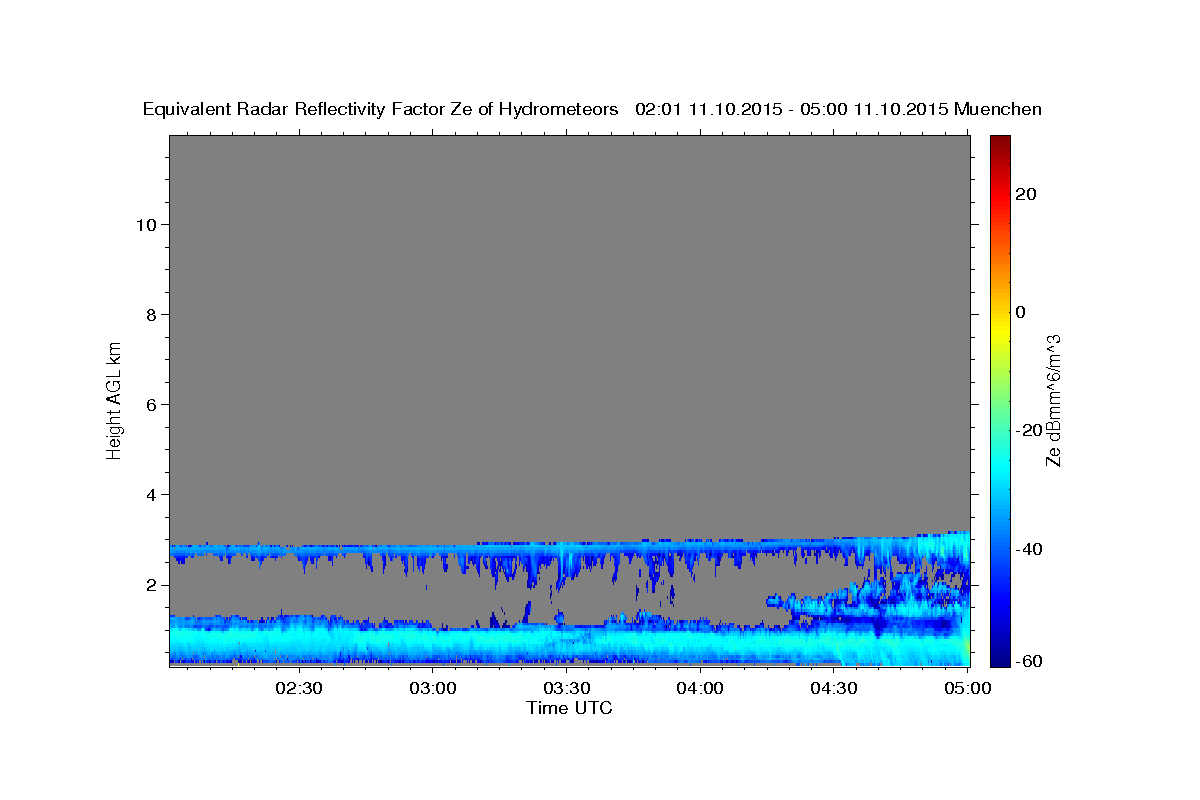Viewport: 1200px width, 800px height.
Task: Click the colorbar tick label -20
Action: 1027,430
